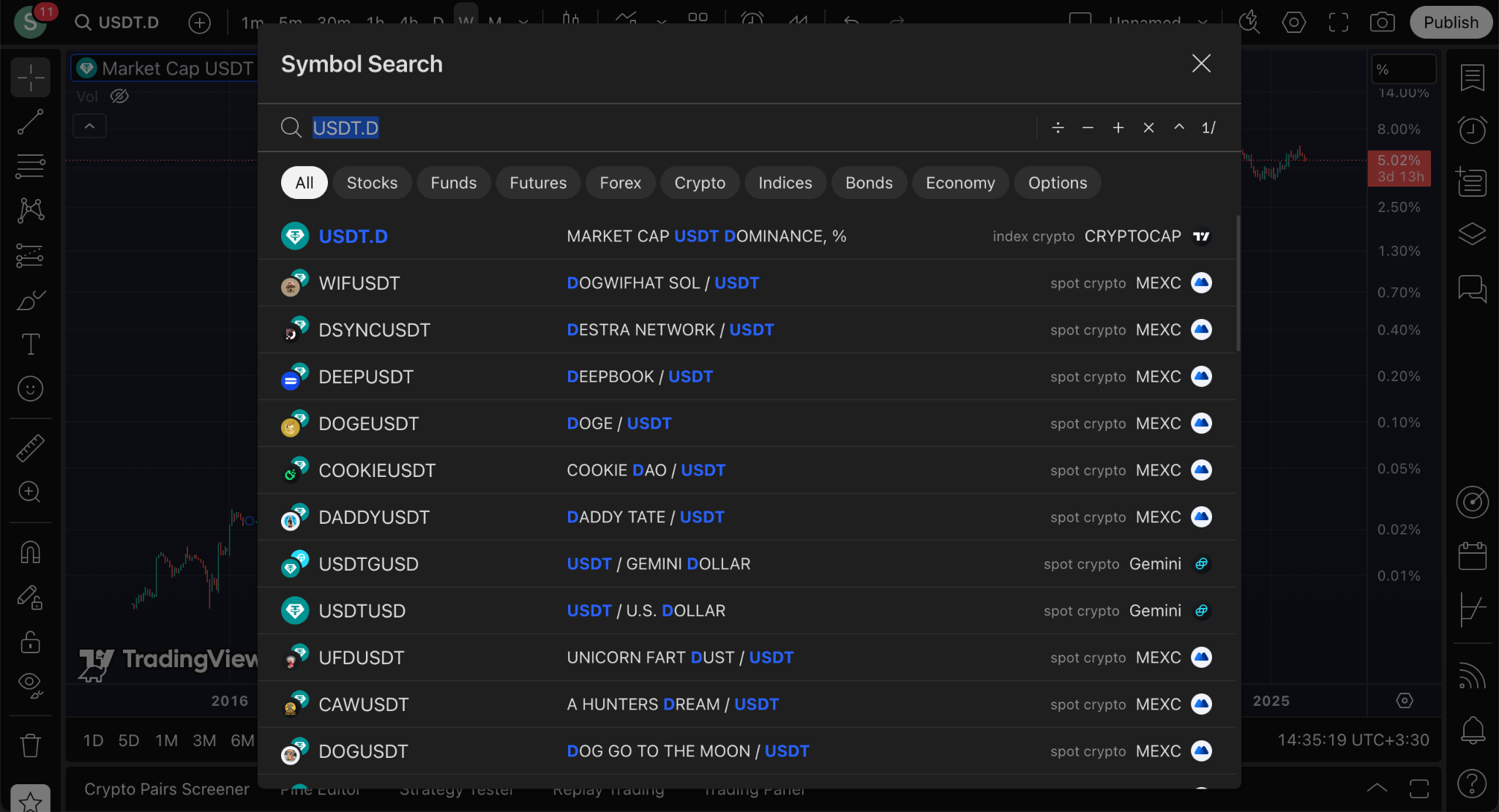Image resolution: width=1499 pixels, height=812 pixels.
Task: Select the Crypto filter tab
Action: coord(700,183)
